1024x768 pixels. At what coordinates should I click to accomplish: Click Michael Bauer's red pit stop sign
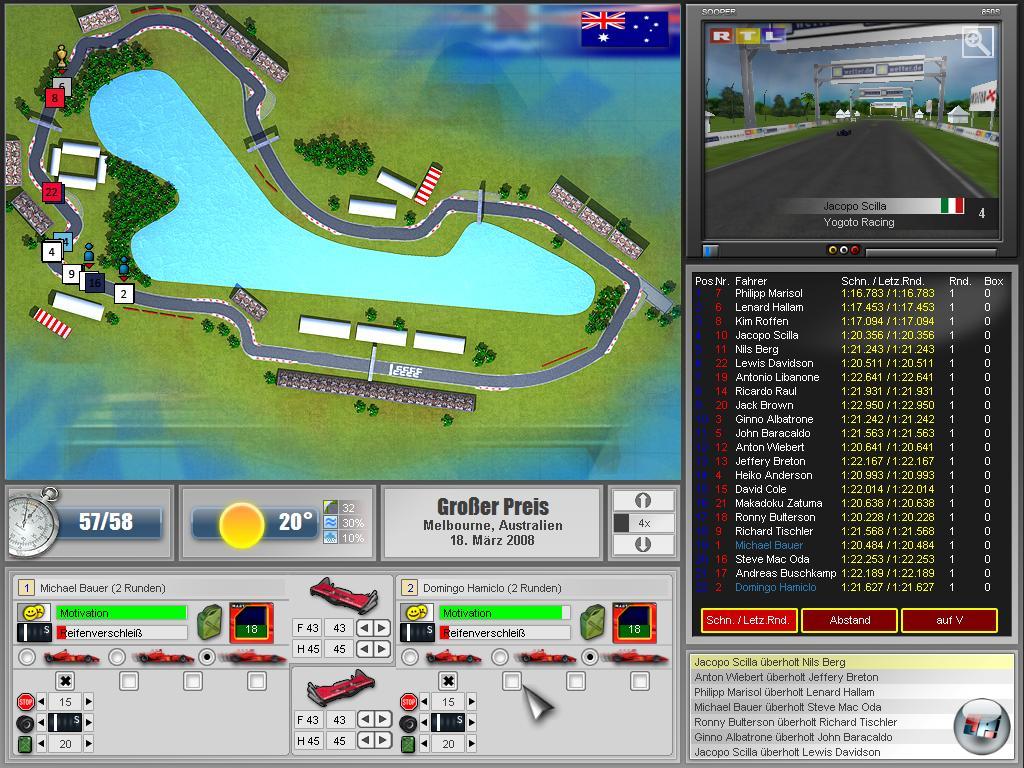click(x=26, y=702)
